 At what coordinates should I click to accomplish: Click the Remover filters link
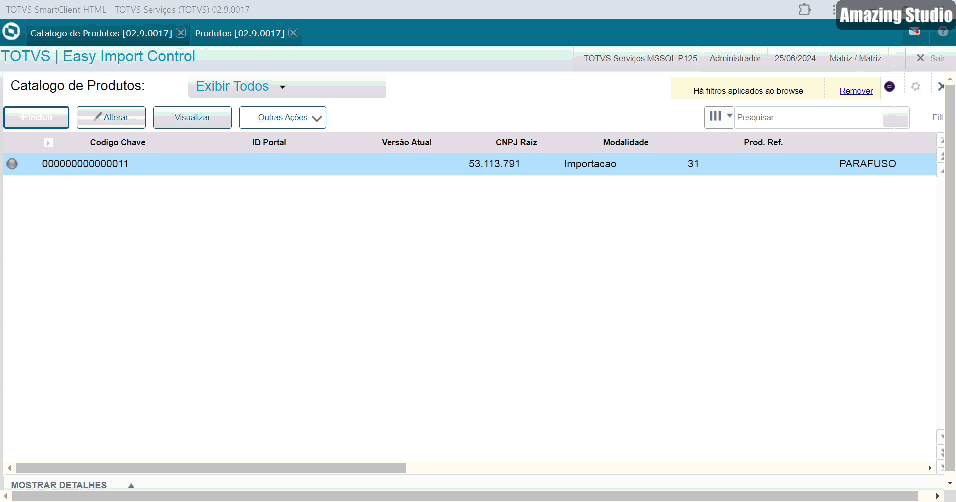tap(856, 91)
